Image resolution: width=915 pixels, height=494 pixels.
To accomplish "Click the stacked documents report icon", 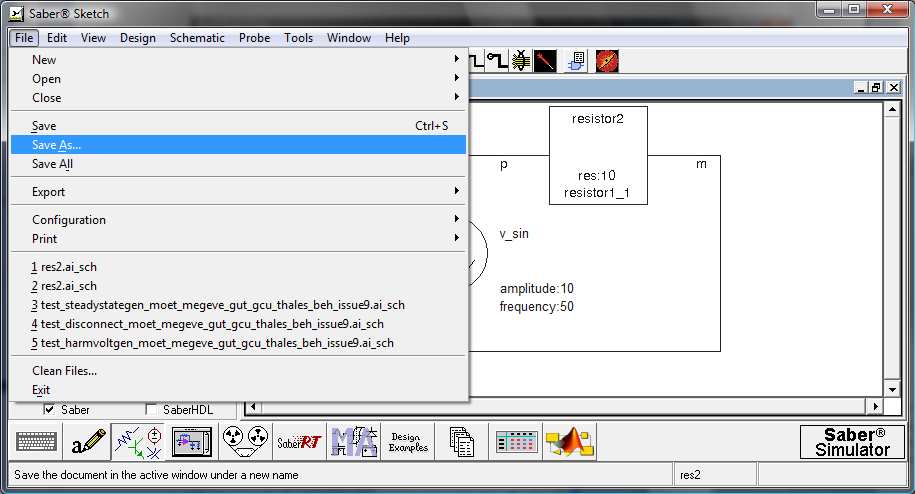I will pyautogui.click(x=461, y=442).
